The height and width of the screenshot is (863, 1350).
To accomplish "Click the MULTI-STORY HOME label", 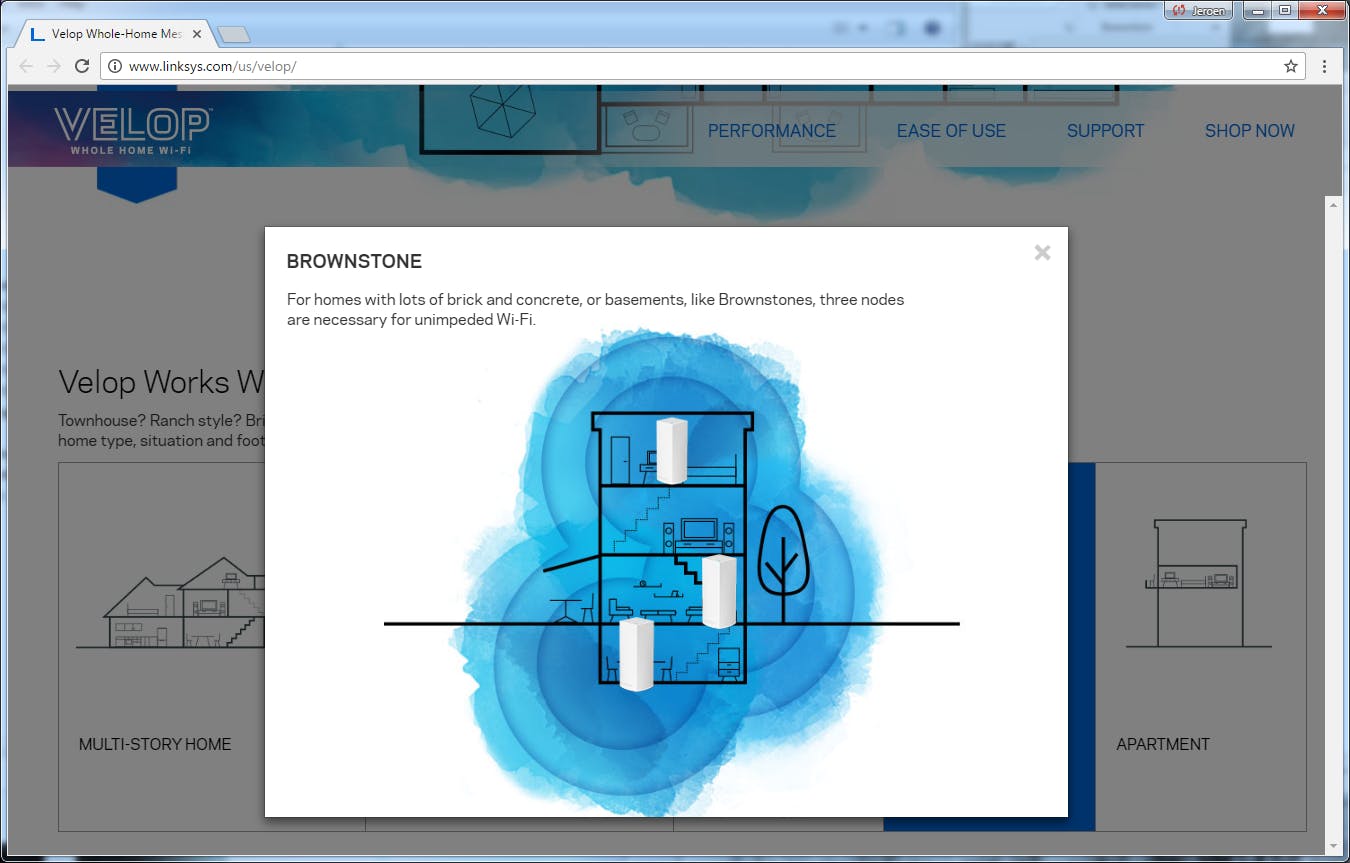I will (155, 744).
